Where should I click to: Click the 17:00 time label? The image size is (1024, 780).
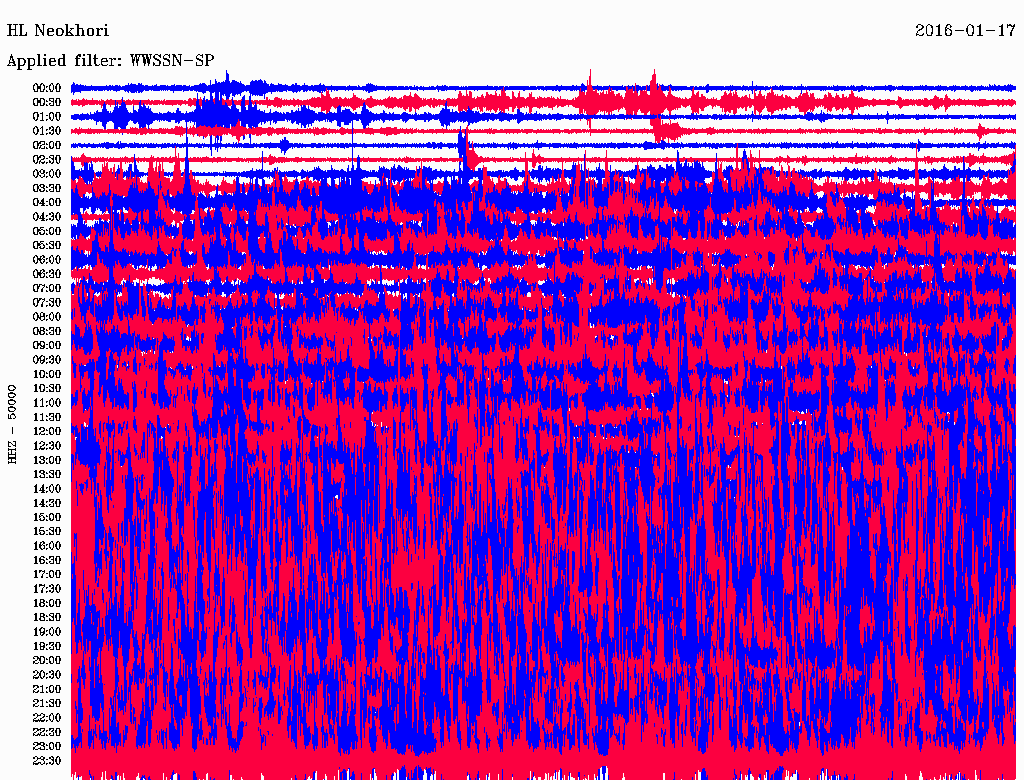47,574
